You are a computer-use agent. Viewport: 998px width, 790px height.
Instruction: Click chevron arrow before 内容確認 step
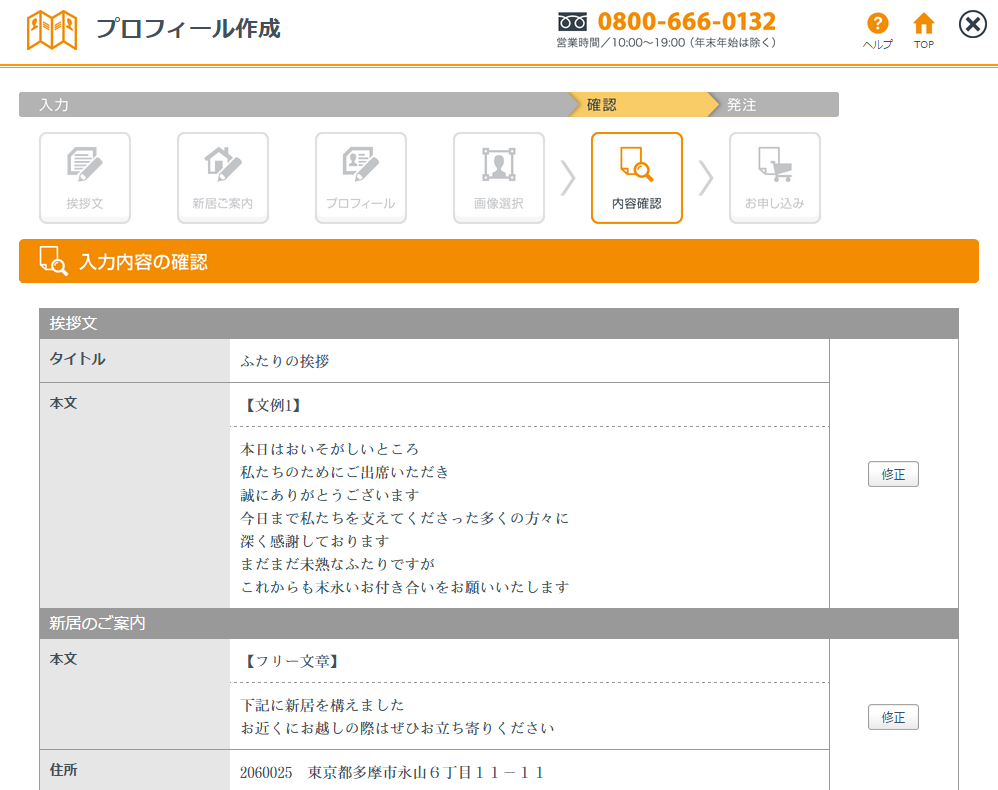click(568, 178)
